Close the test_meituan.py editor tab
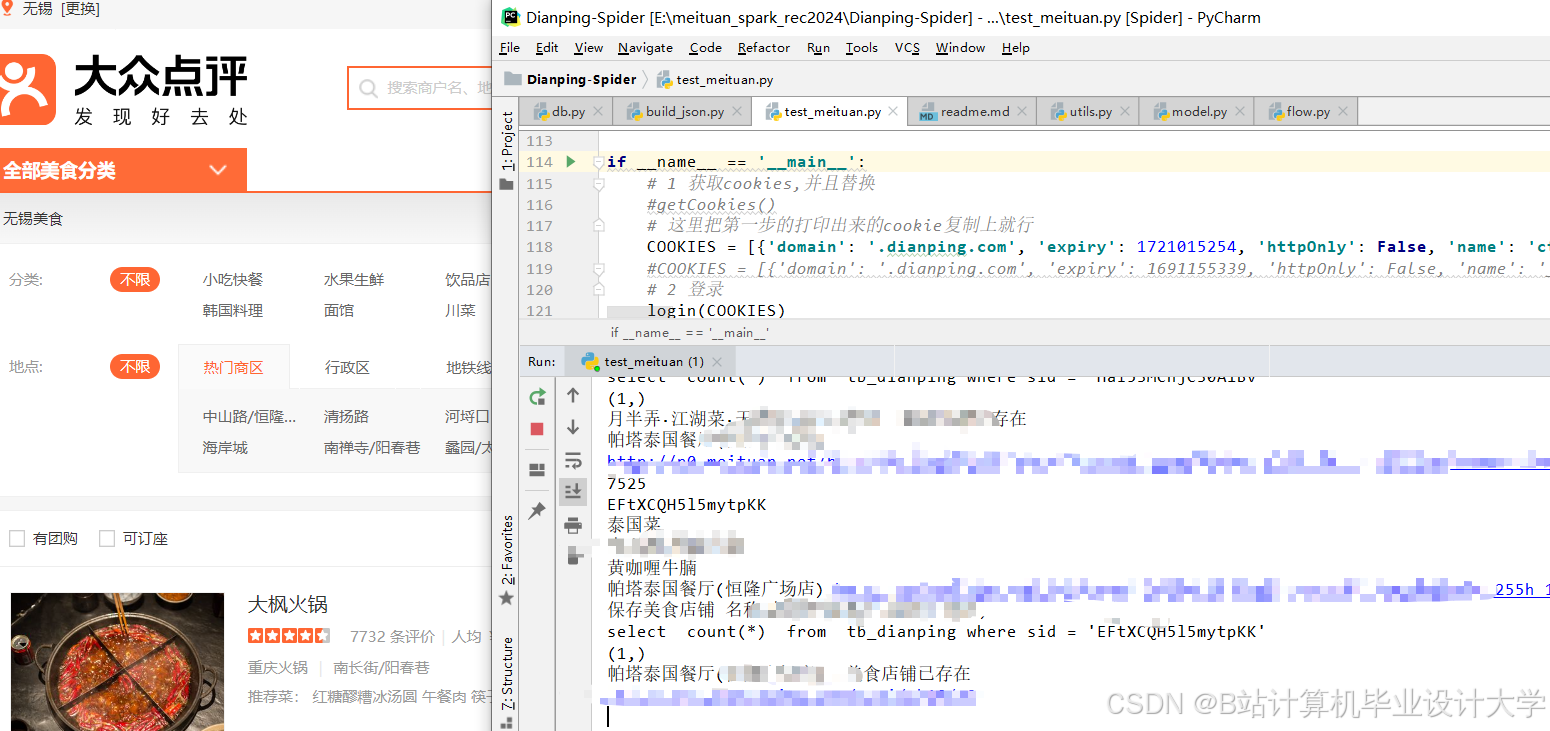 click(894, 112)
